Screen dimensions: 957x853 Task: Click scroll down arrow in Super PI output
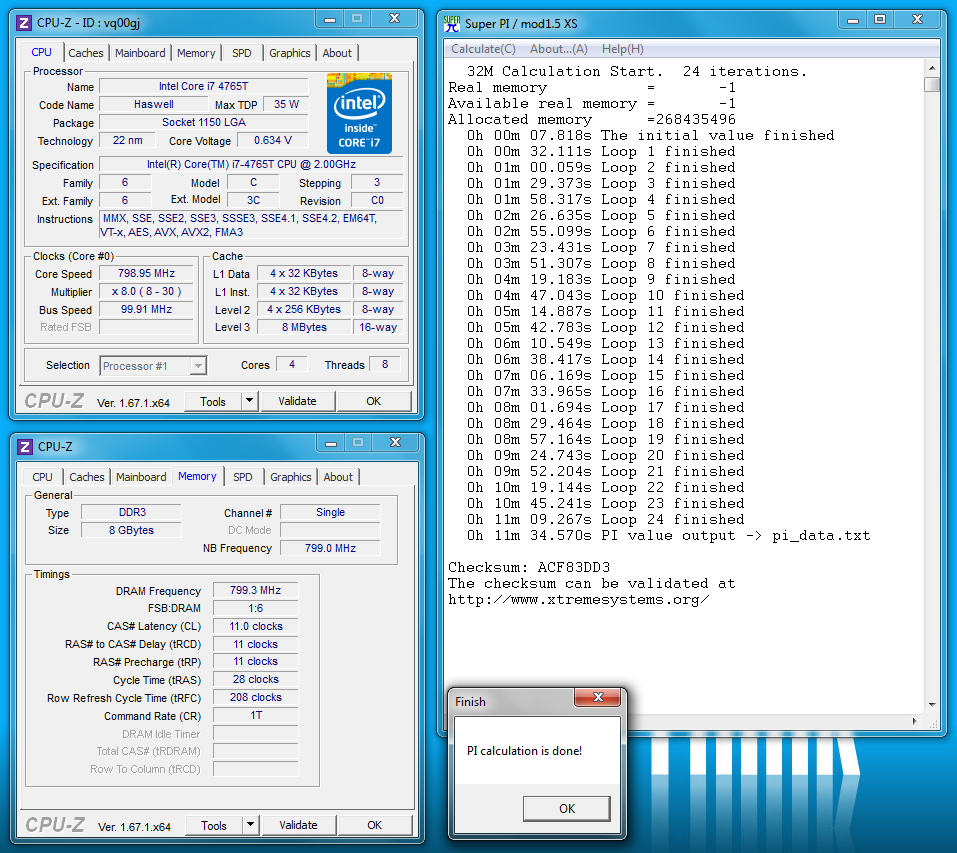(931, 704)
